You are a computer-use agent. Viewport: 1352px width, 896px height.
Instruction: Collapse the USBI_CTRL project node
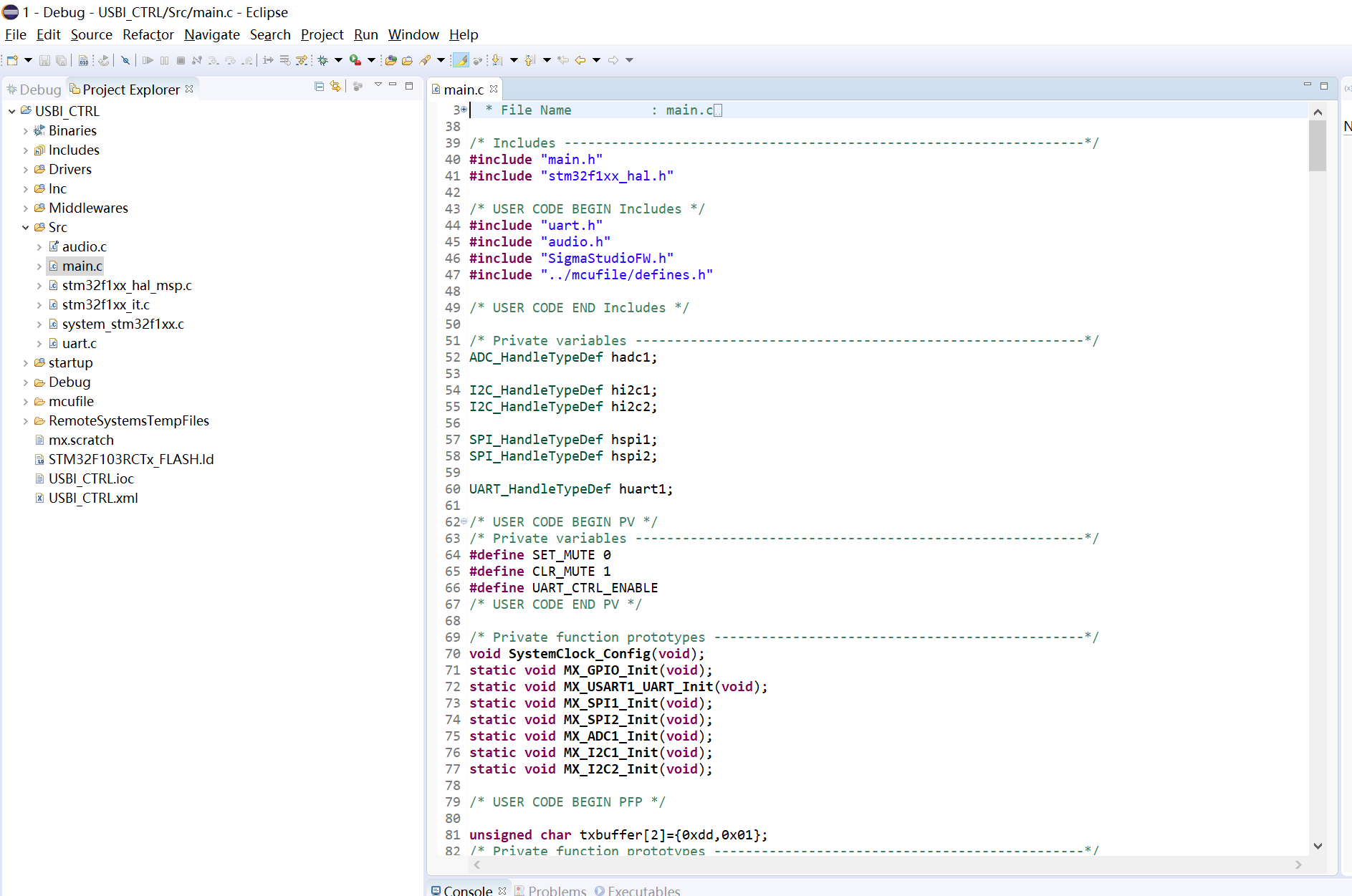[x=12, y=112]
